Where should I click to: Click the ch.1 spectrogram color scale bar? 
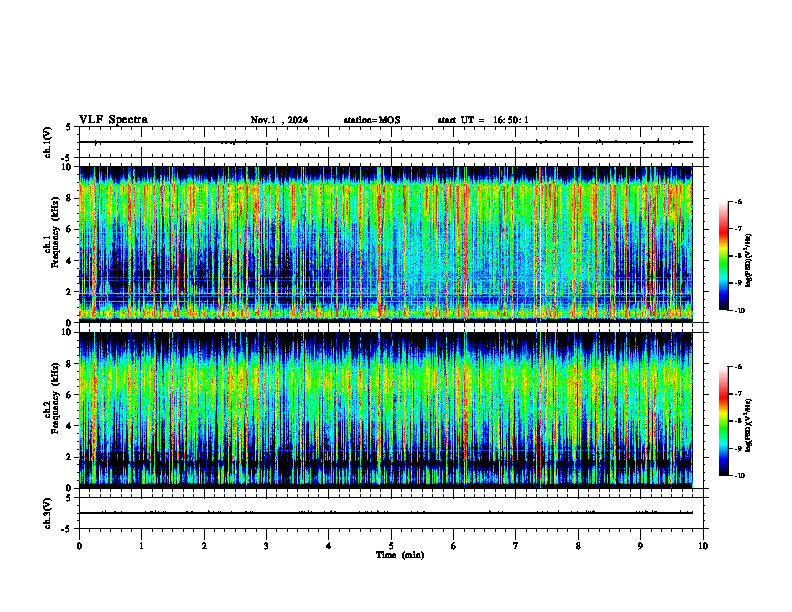[723, 256]
